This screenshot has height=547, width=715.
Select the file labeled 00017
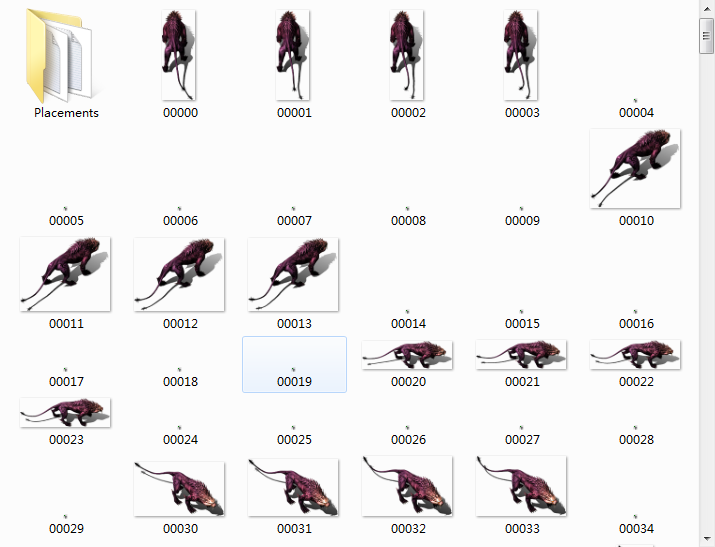[67, 382]
